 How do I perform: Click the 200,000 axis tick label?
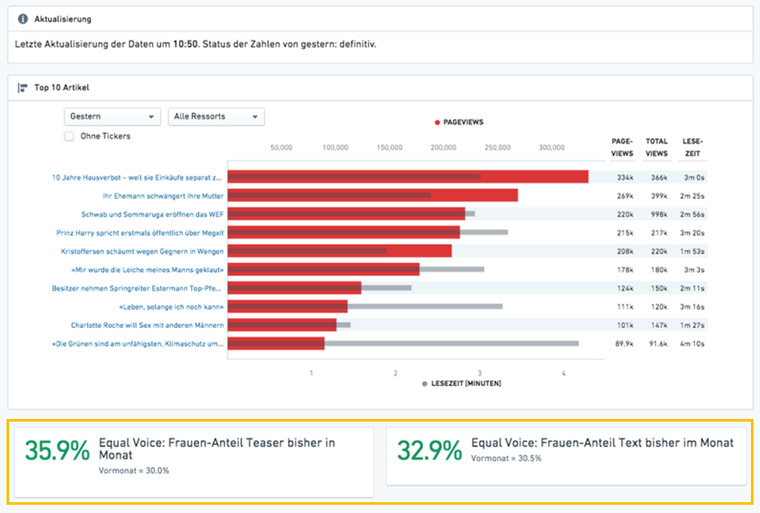click(443, 147)
